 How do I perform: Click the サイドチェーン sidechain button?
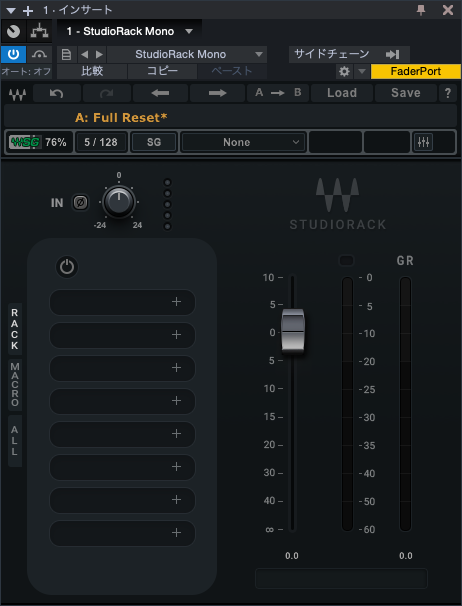point(349,54)
